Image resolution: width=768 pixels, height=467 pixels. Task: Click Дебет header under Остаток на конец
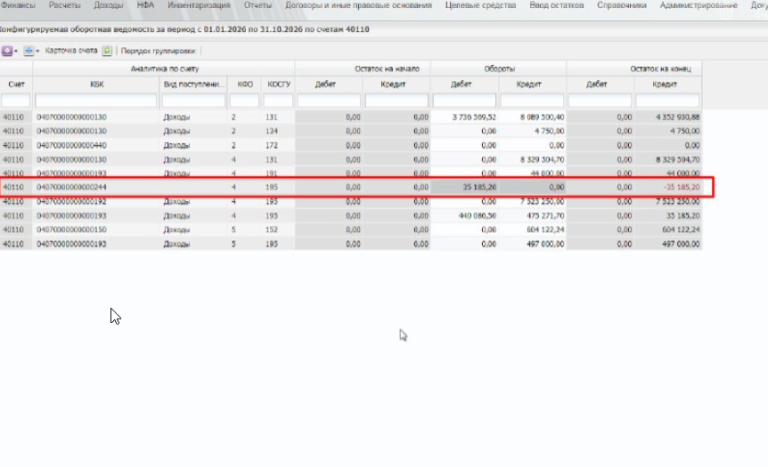pos(597,84)
